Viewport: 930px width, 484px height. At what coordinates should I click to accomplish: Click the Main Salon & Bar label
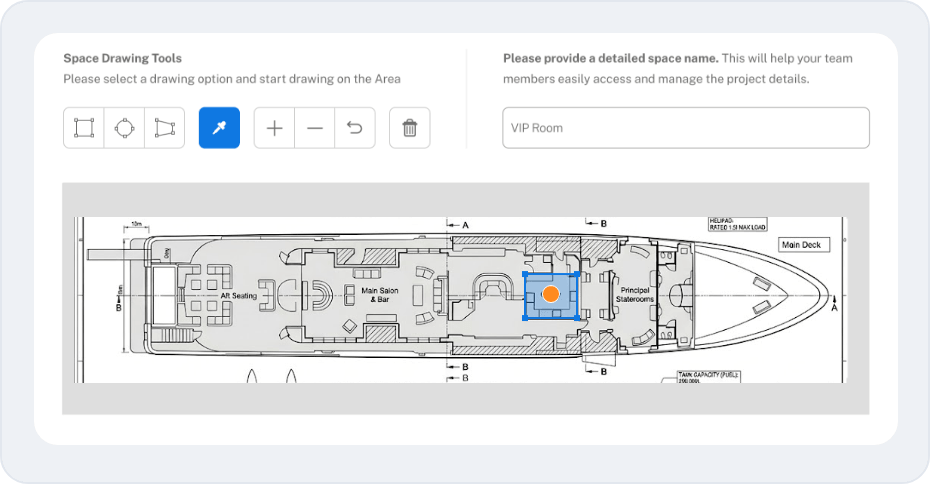point(380,295)
